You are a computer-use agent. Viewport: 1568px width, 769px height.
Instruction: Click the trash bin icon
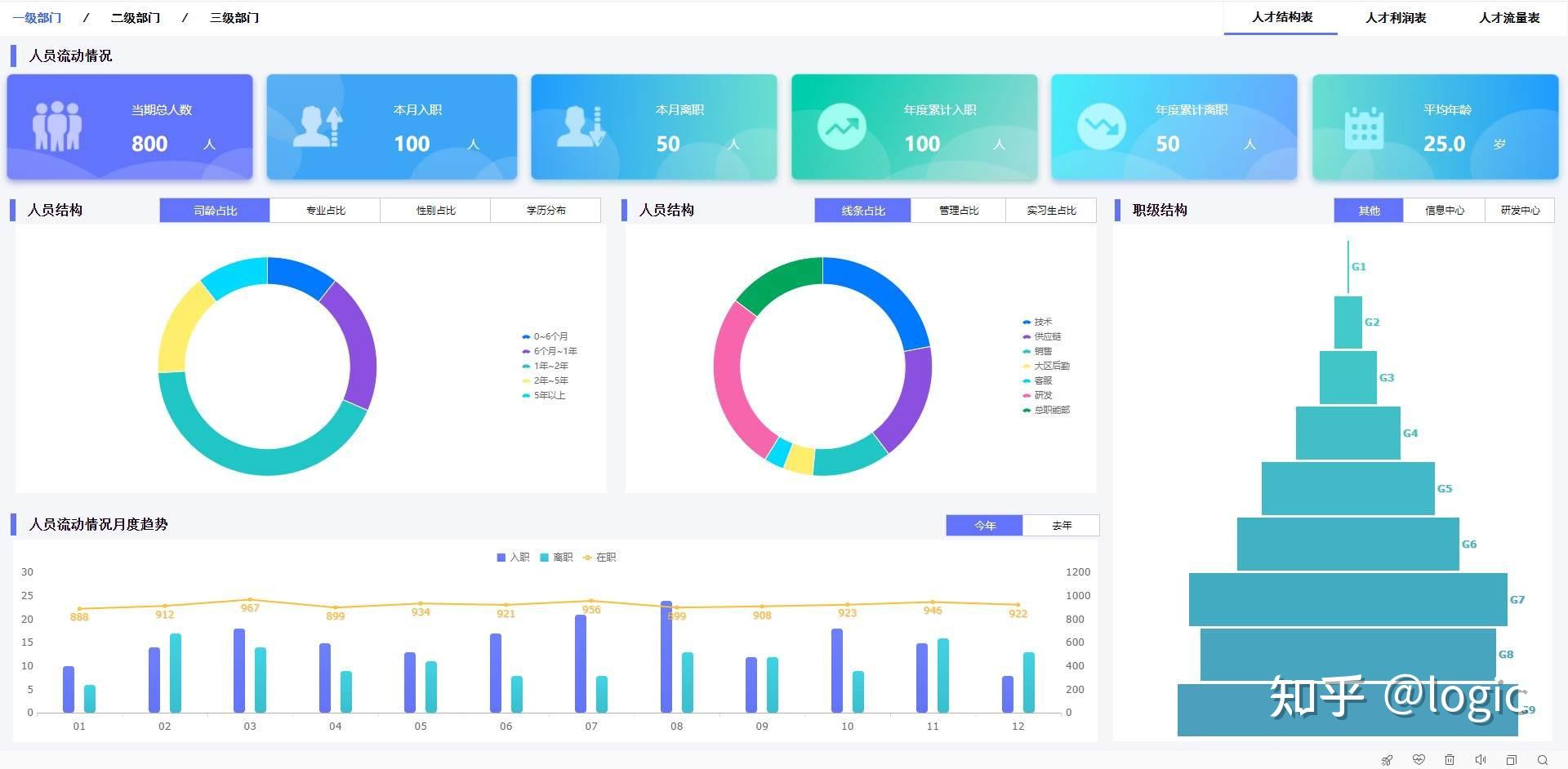pos(1450,760)
